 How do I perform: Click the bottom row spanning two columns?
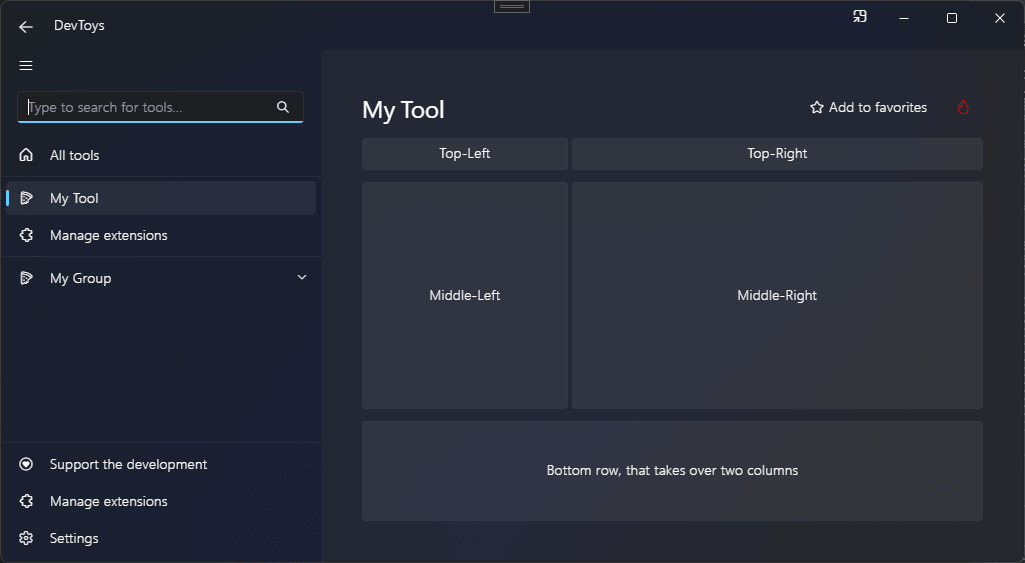(x=672, y=471)
